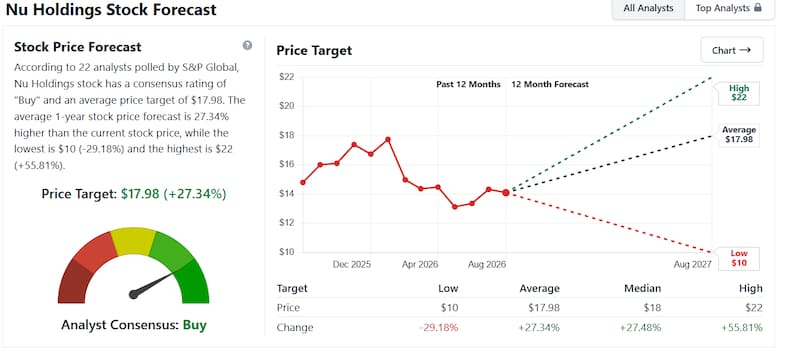
Task: Click the Low $10 target label
Action: click(x=739, y=258)
